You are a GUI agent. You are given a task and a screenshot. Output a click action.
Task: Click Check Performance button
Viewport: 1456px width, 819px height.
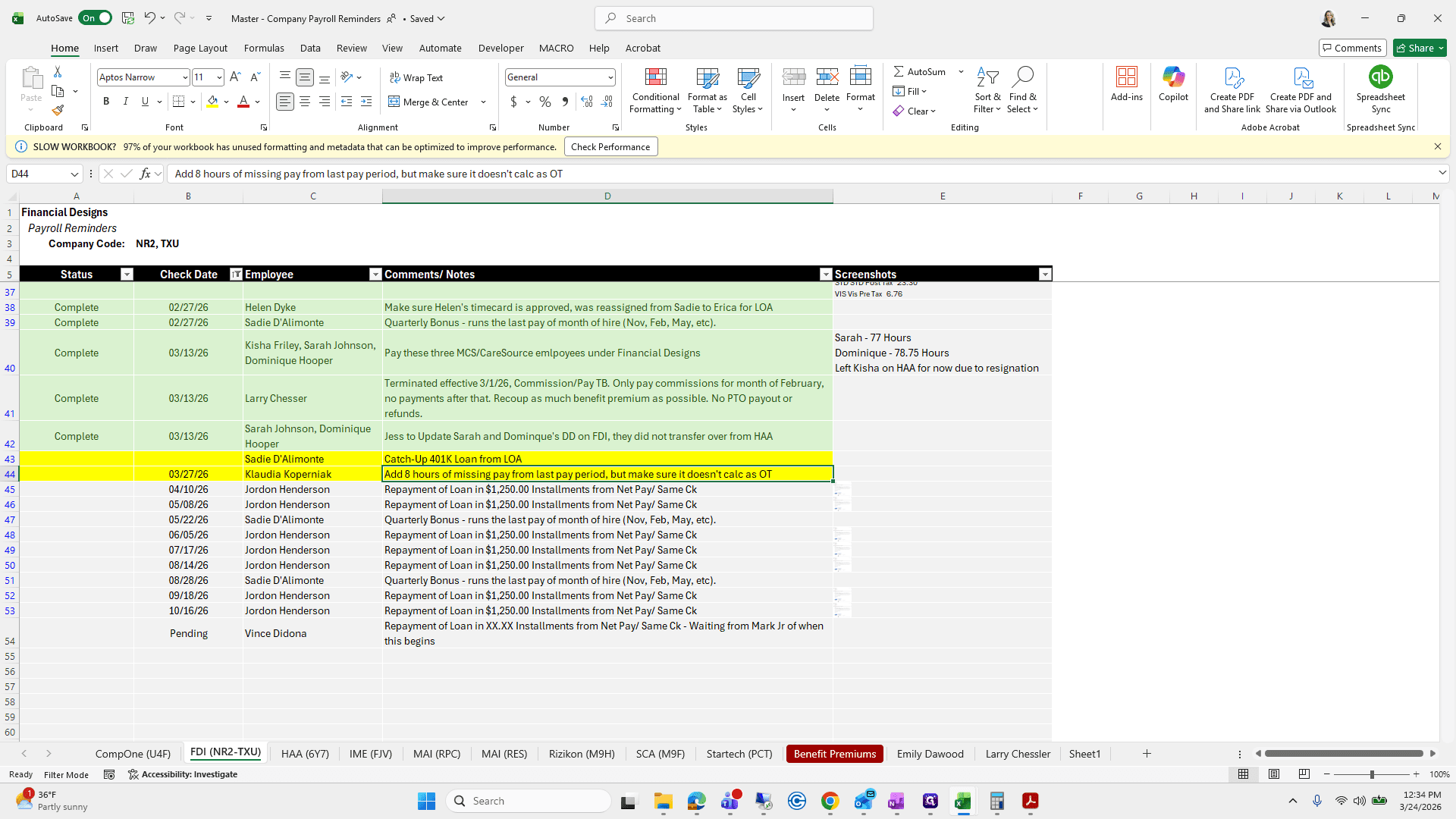point(610,147)
